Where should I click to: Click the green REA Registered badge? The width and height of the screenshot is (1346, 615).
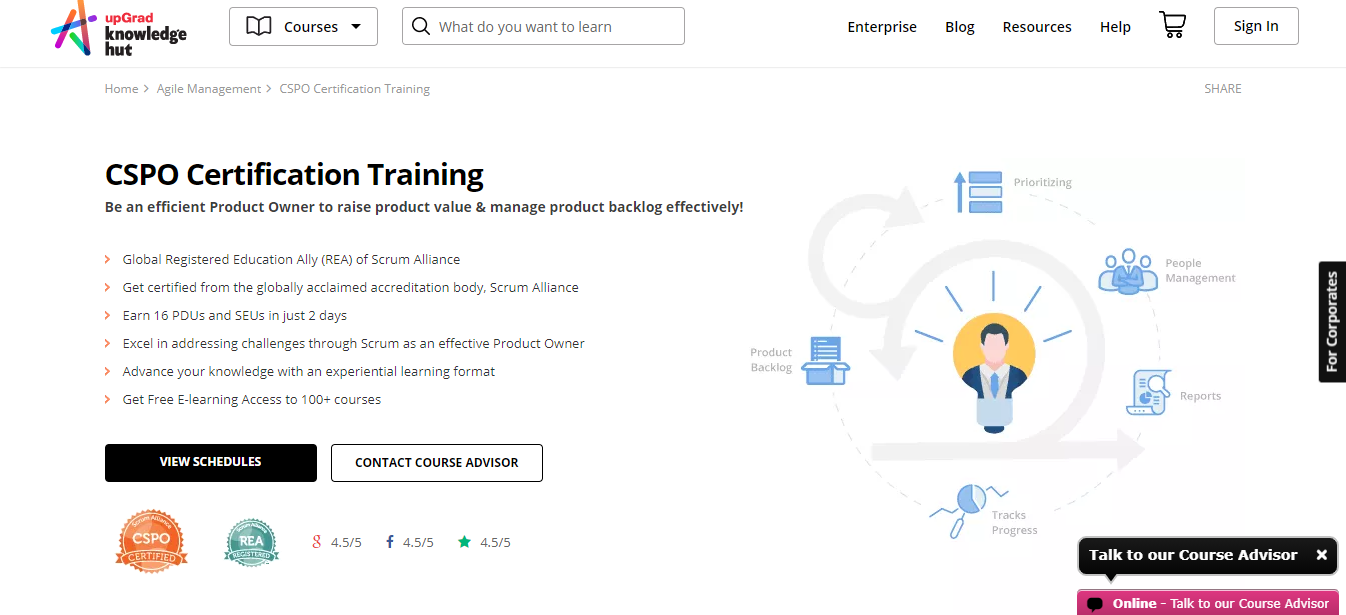251,542
